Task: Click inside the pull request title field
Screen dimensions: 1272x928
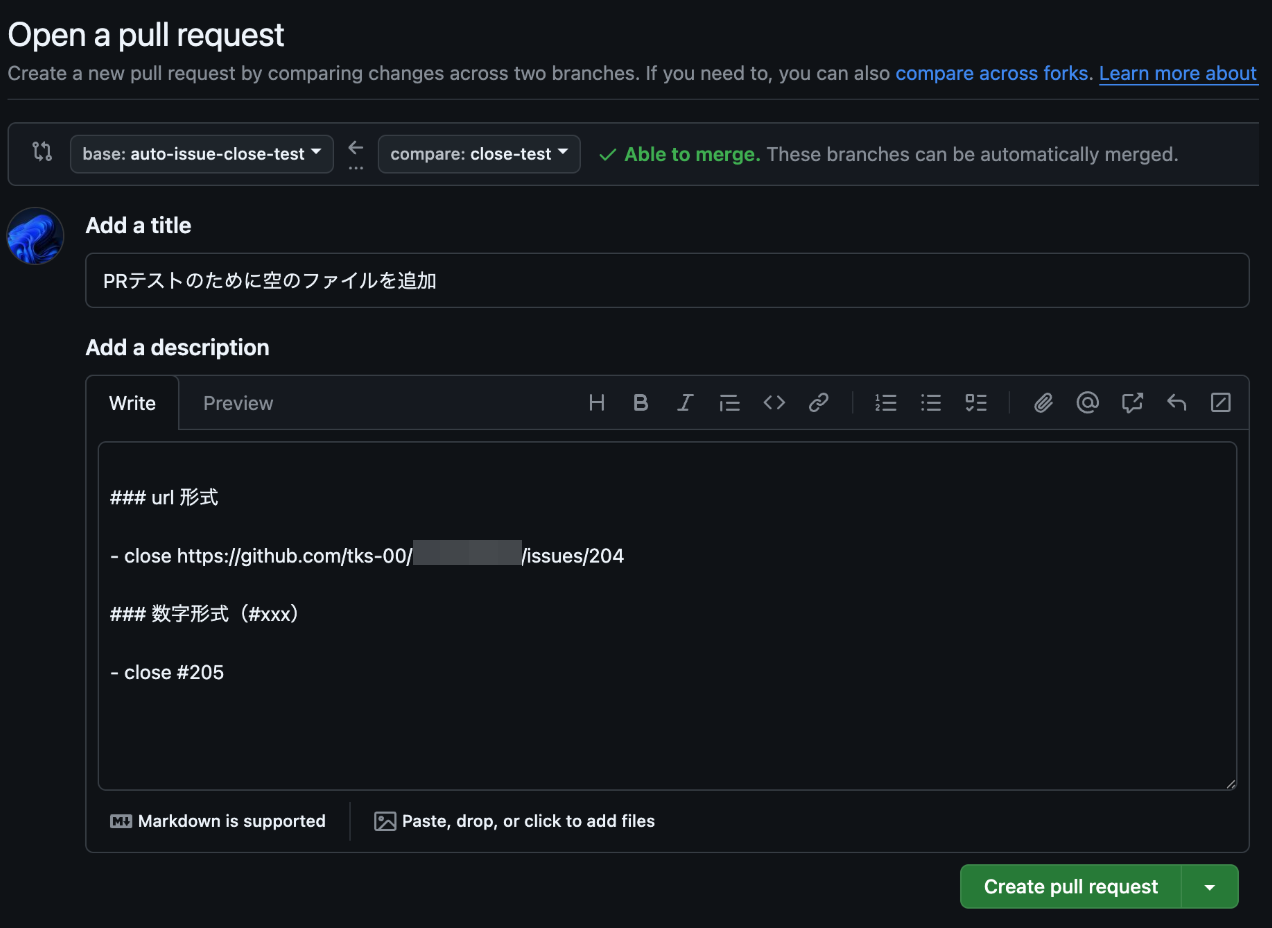Action: [667, 280]
